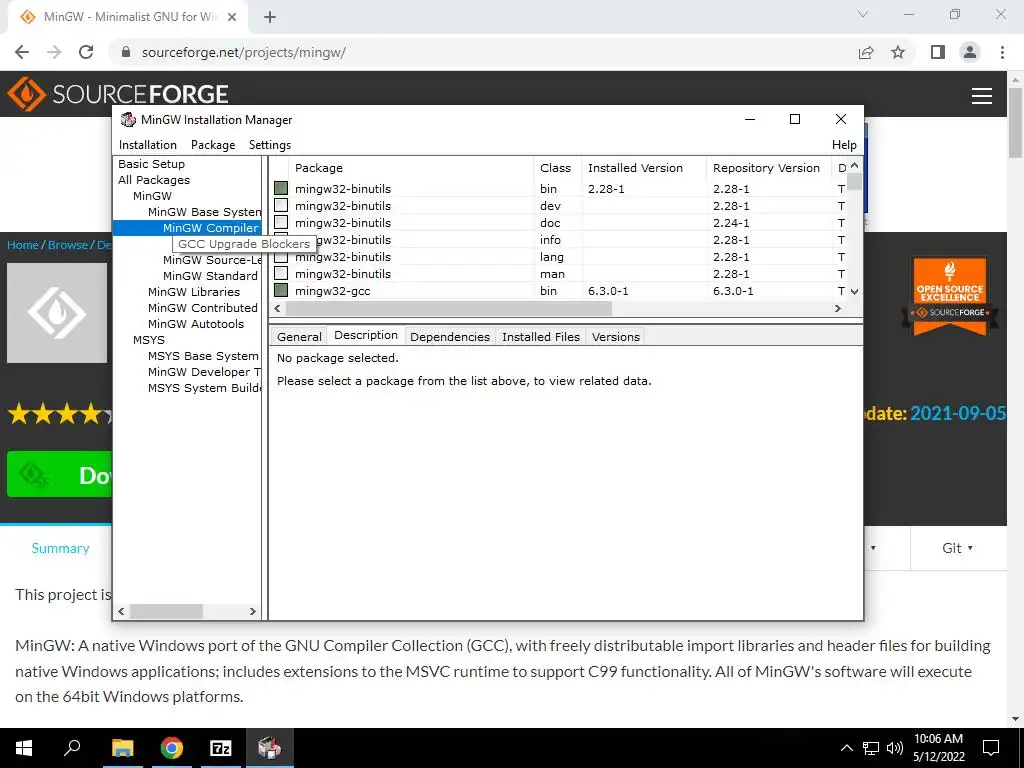This screenshot has width=1024, height=768.
Task: Open the Windows Start menu
Action: point(24,748)
